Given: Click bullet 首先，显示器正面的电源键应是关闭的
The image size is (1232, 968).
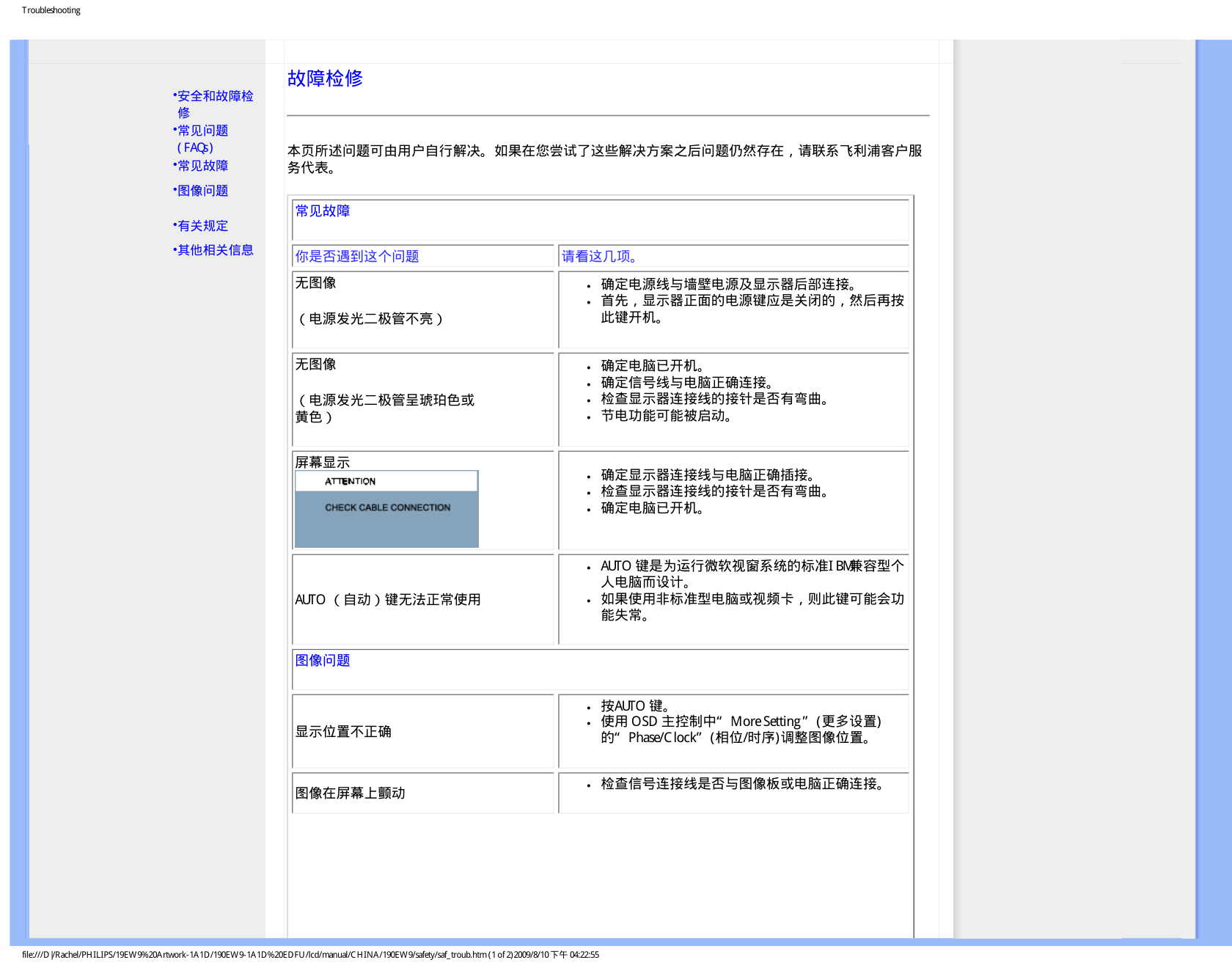Looking at the screenshot, I should pos(752,309).
